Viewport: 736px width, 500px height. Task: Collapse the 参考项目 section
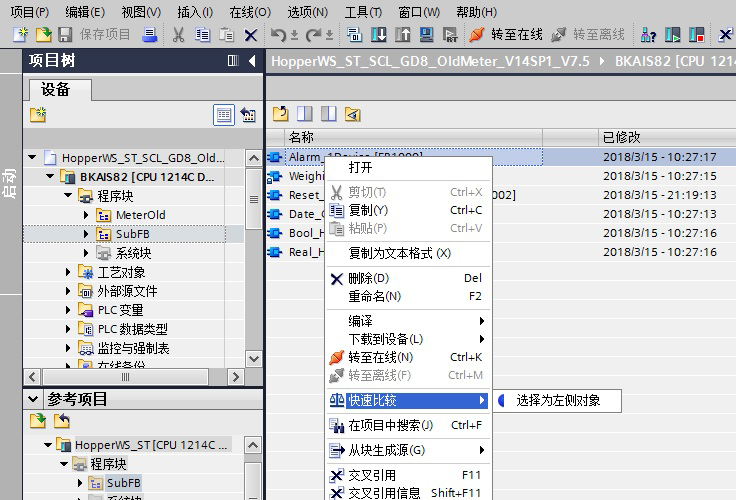(31, 399)
